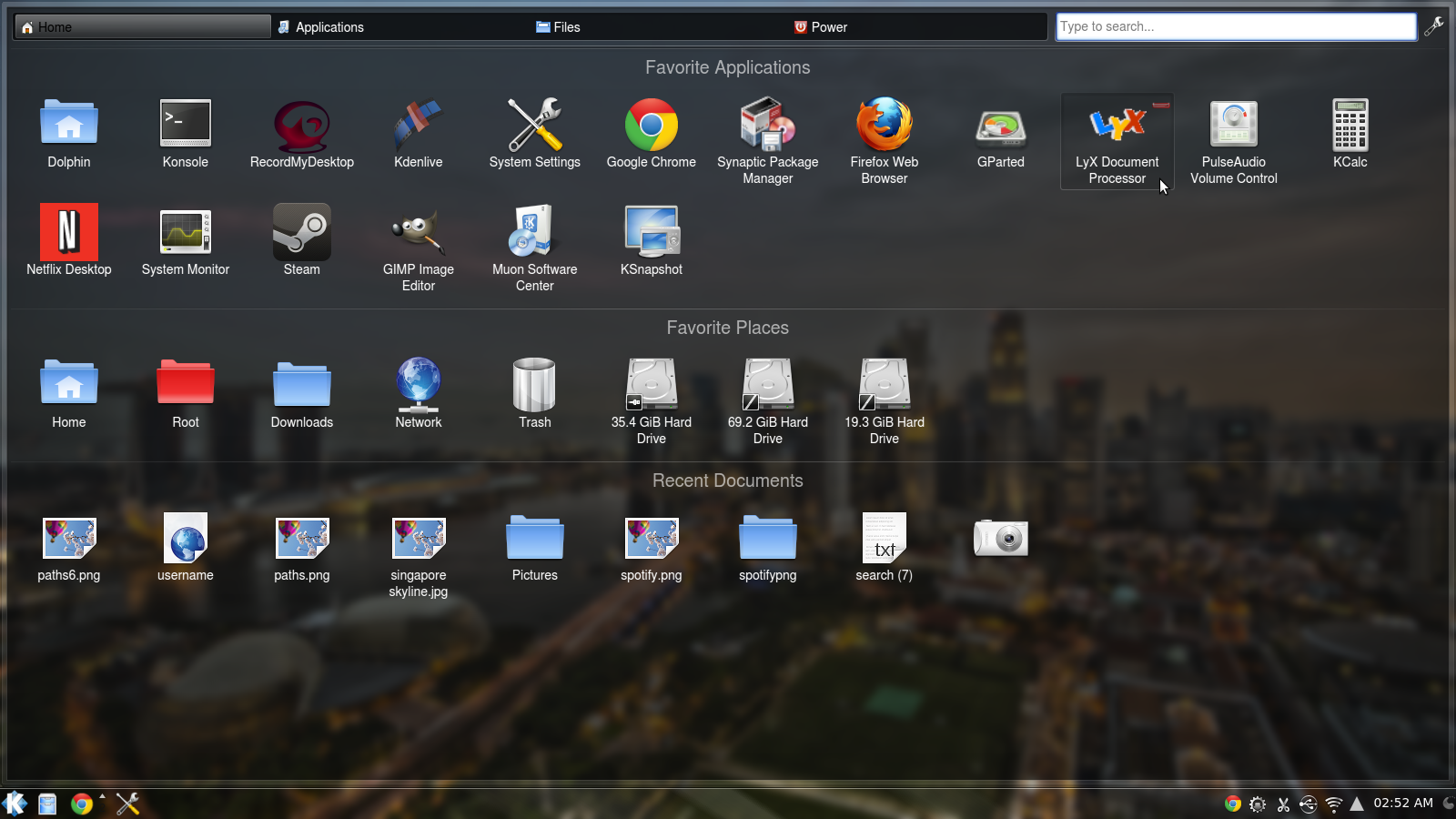Open the Downloads folder
The height and width of the screenshot is (819, 1456).
pyautogui.click(x=302, y=394)
